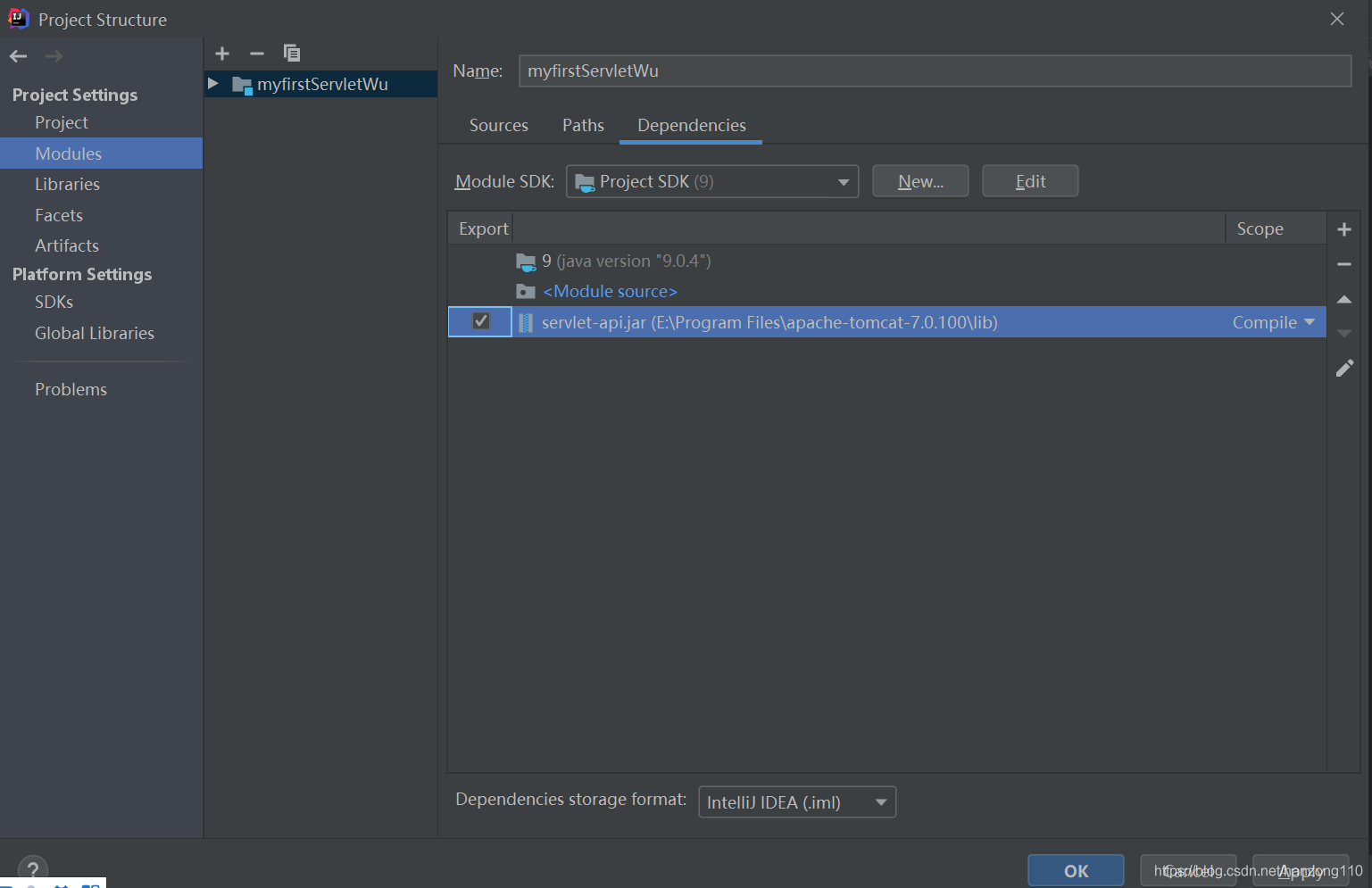This screenshot has height=888, width=1372.
Task: Close the Project Structure dialog
Action: click(1336, 19)
